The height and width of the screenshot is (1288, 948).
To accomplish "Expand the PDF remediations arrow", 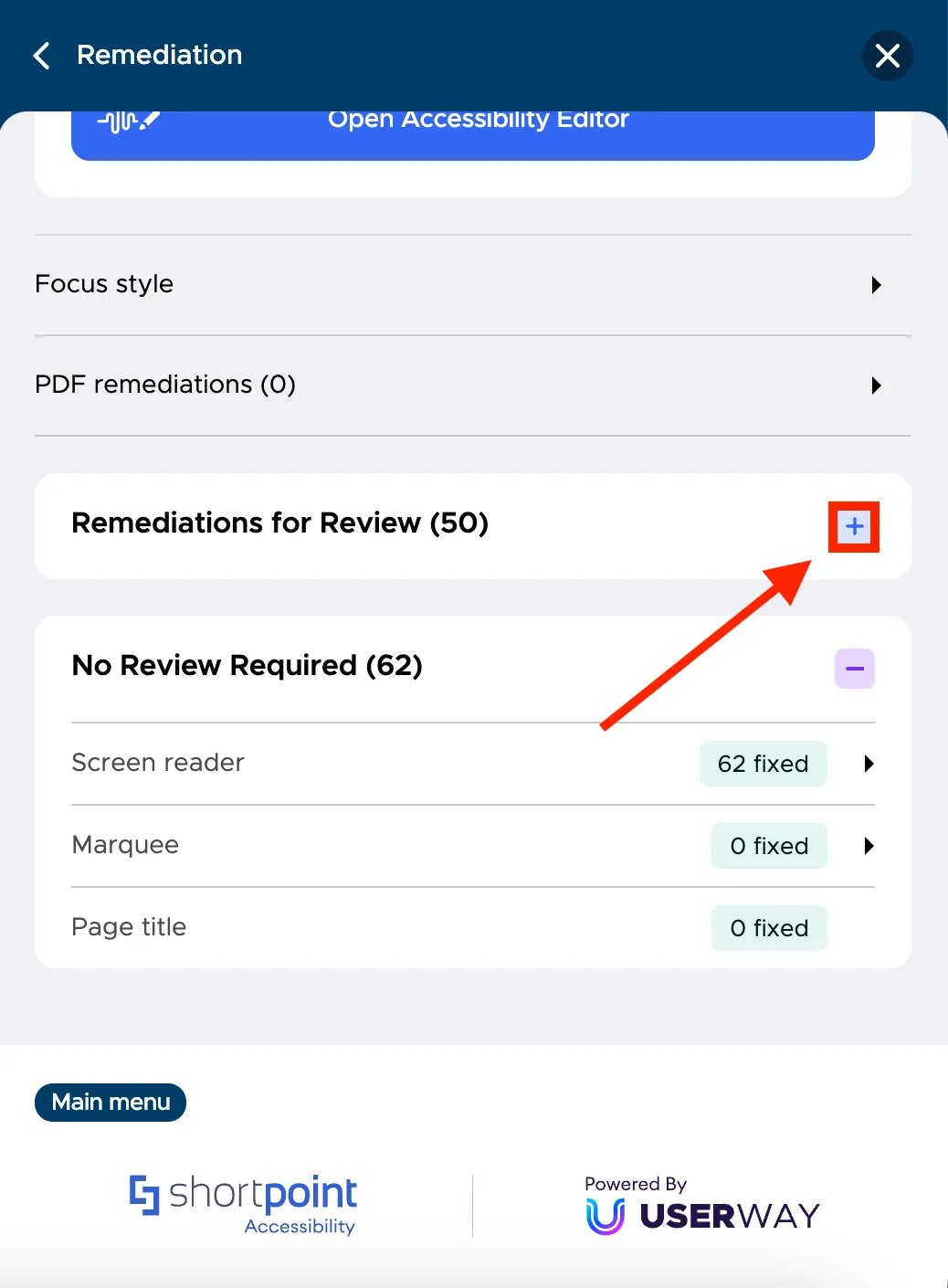I will (x=876, y=385).
